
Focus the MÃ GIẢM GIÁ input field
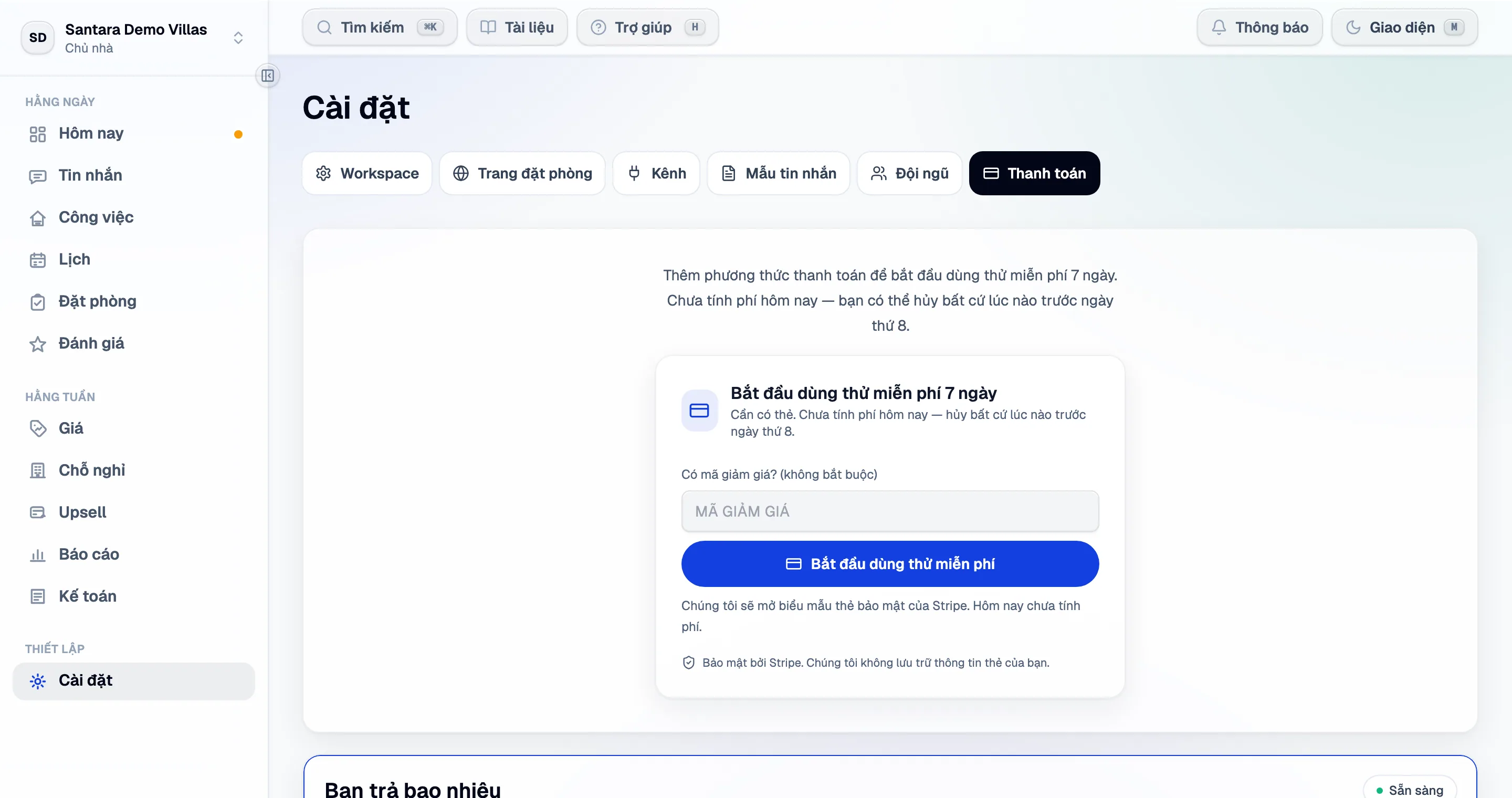(890, 511)
